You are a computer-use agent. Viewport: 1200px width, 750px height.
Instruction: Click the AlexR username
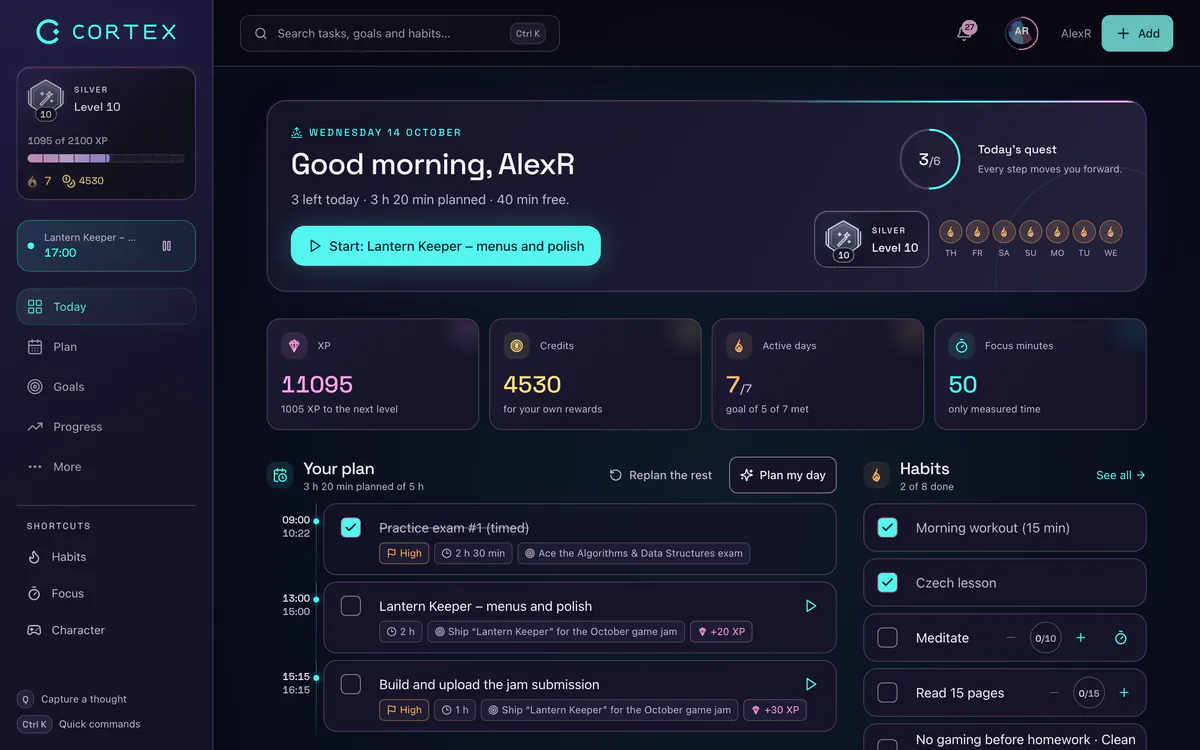(1076, 33)
